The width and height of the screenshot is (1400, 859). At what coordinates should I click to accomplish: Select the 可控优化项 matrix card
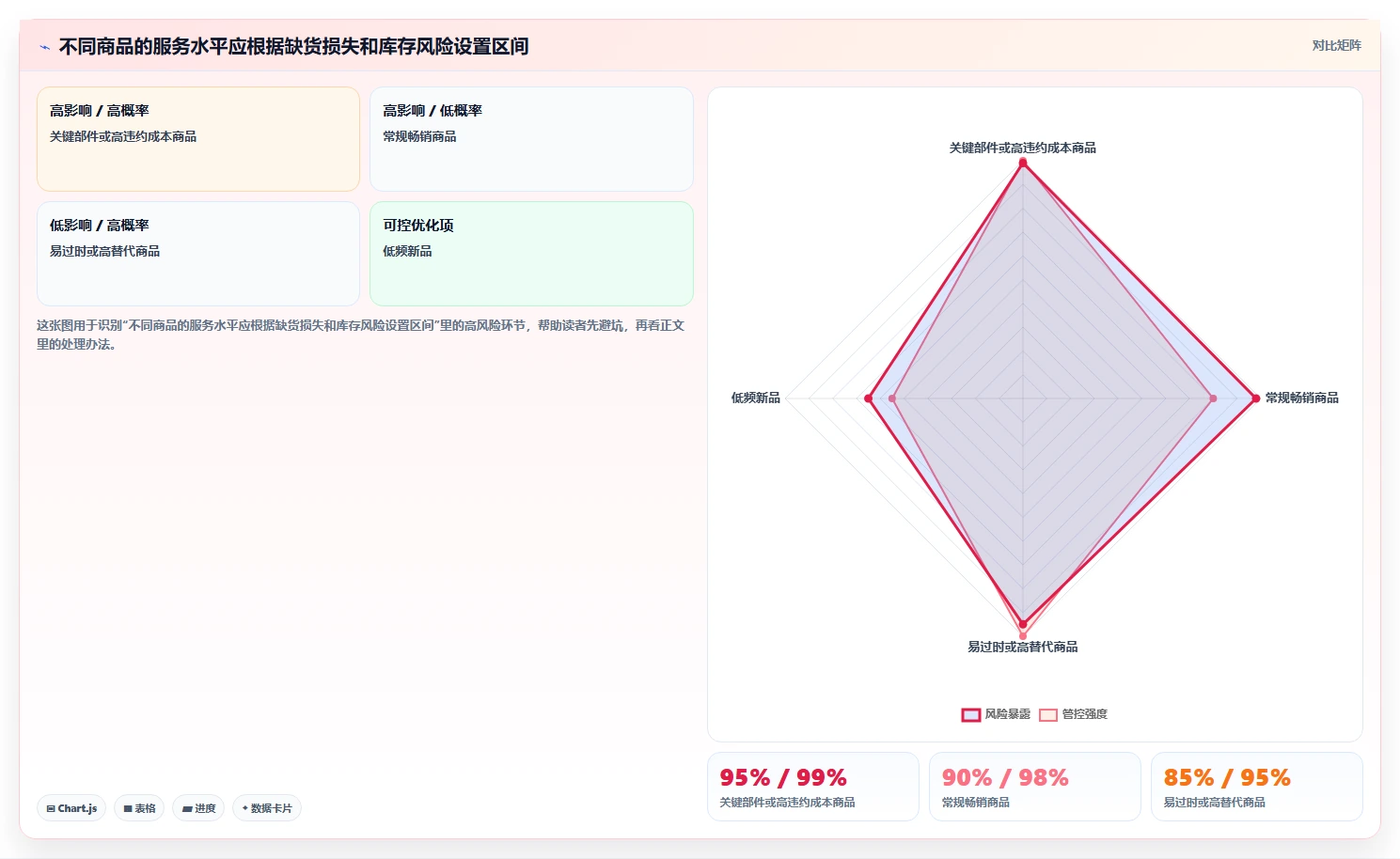531,254
